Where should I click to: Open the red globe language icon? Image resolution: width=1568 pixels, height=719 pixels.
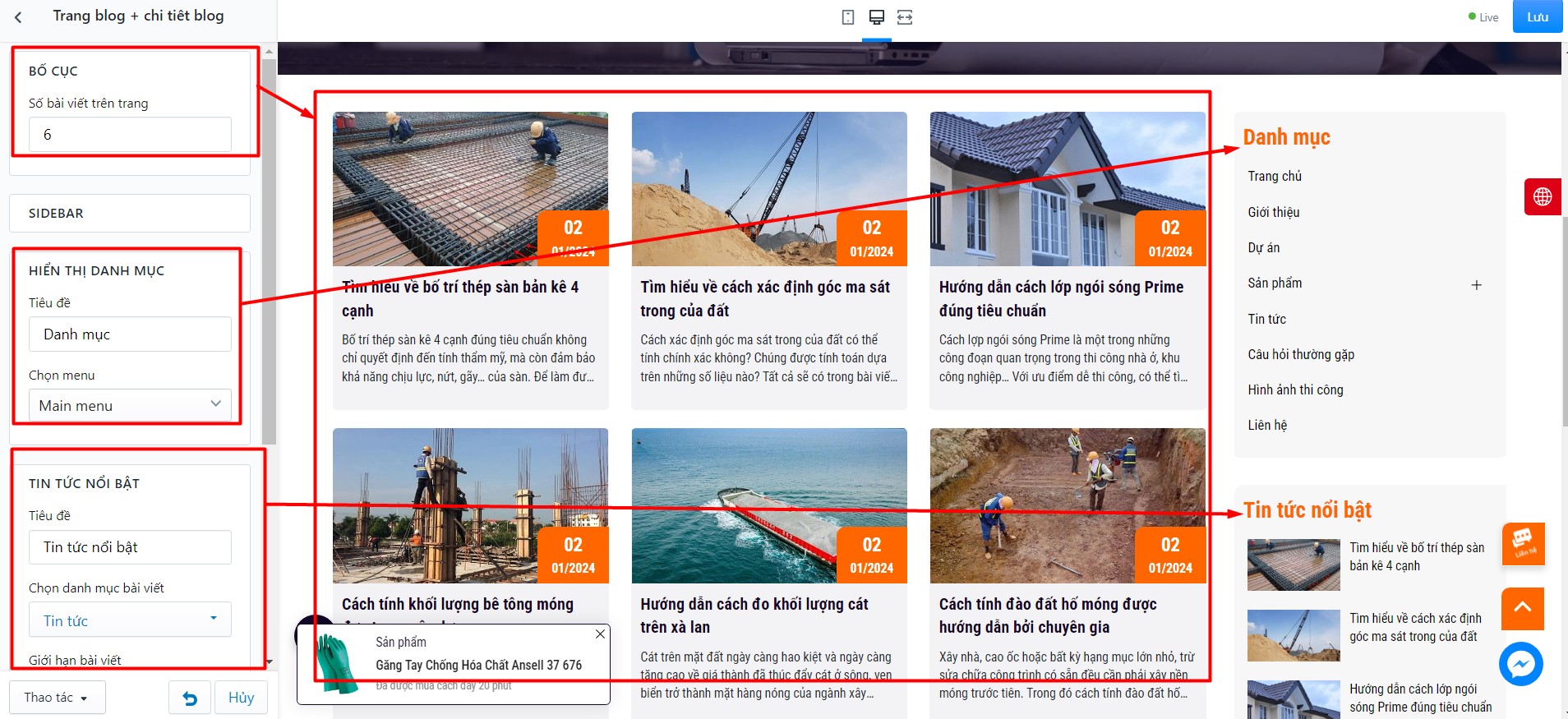[x=1543, y=196]
